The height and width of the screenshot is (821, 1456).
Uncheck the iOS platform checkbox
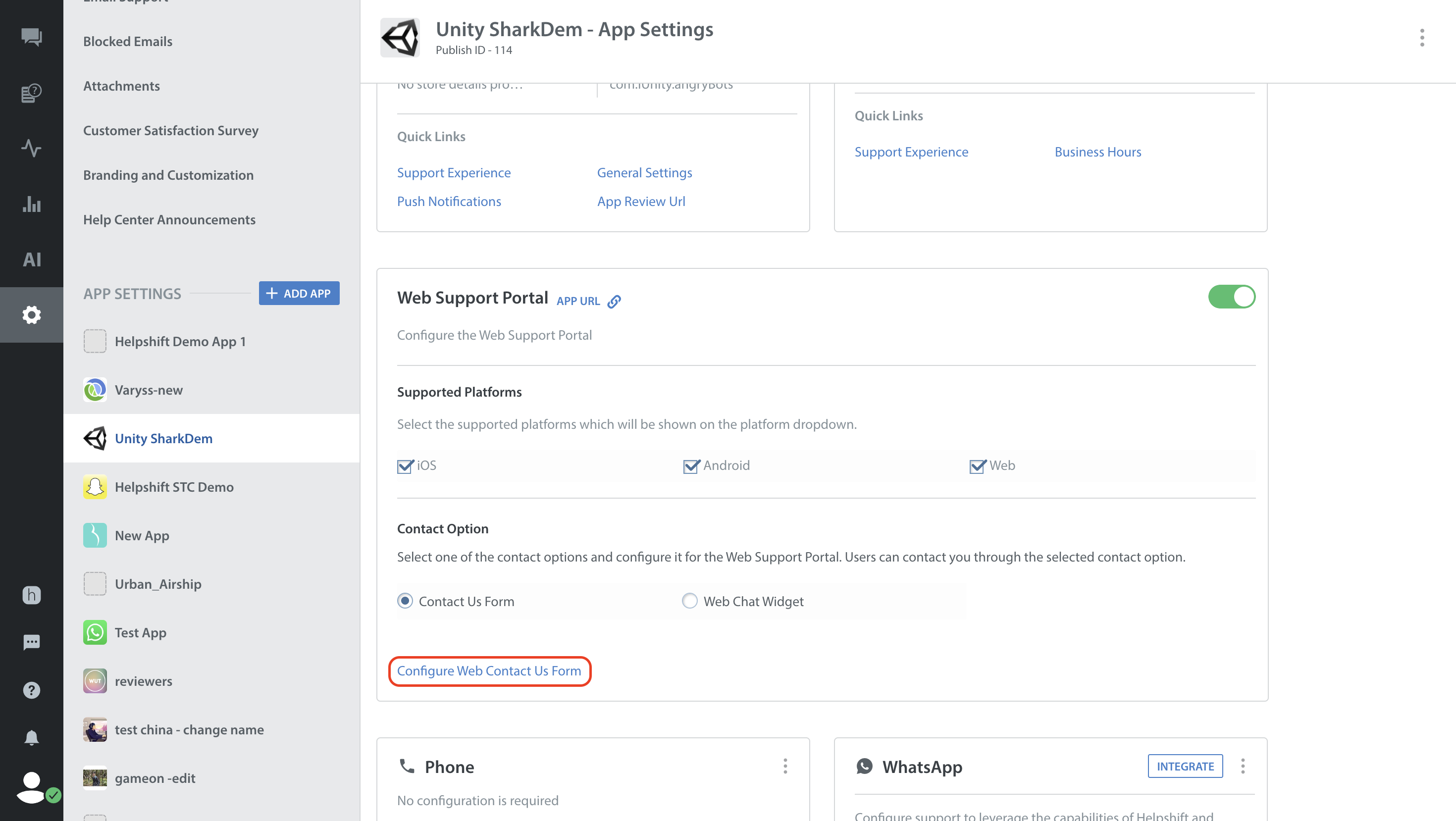click(405, 466)
